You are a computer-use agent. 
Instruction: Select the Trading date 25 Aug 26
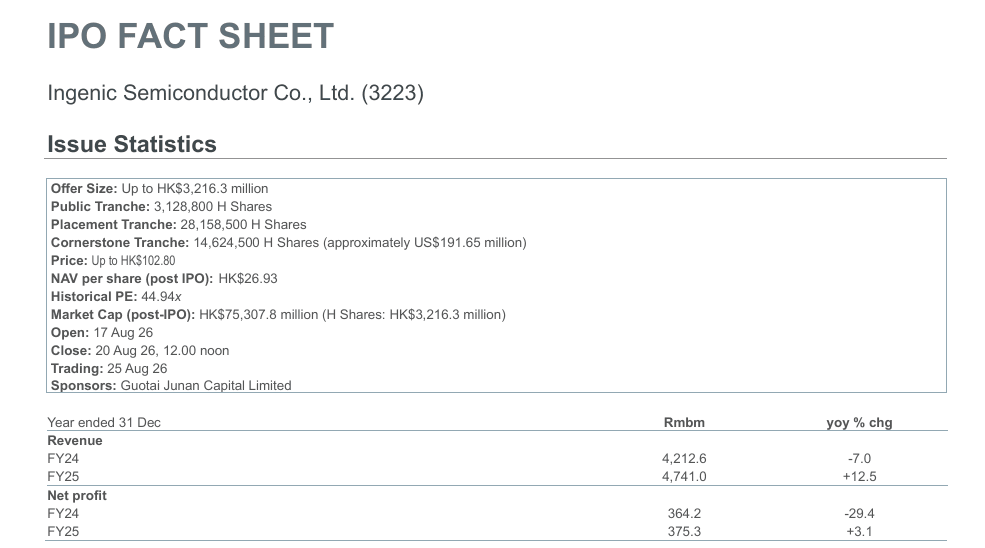click(x=137, y=368)
